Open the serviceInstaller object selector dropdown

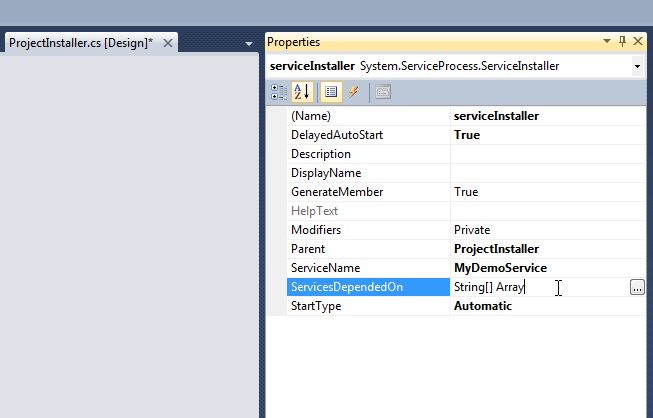637,66
